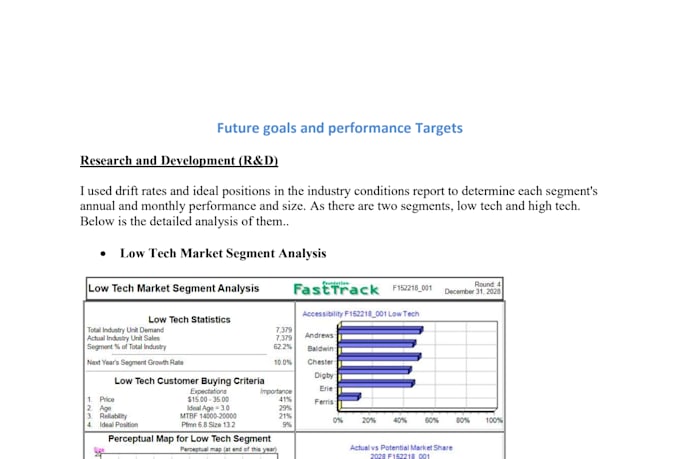
Task: Click the report ID 'F152218_001'
Action: click(x=412, y=288)
